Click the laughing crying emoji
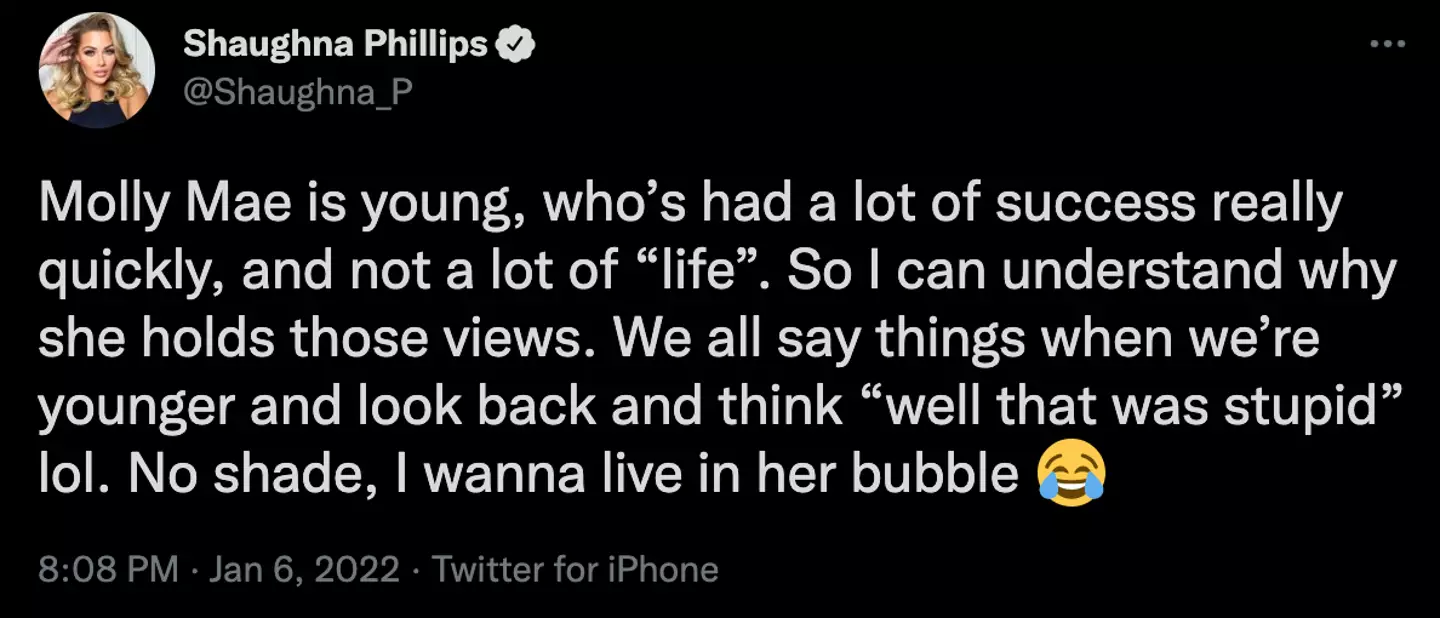Viewport: 1440px width, 618px height. tap(1071, 475)
